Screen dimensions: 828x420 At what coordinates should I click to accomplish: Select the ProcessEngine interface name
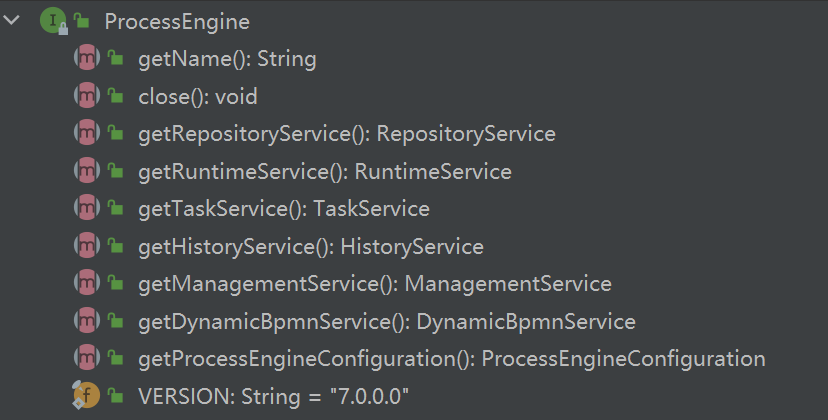point(177,22)
